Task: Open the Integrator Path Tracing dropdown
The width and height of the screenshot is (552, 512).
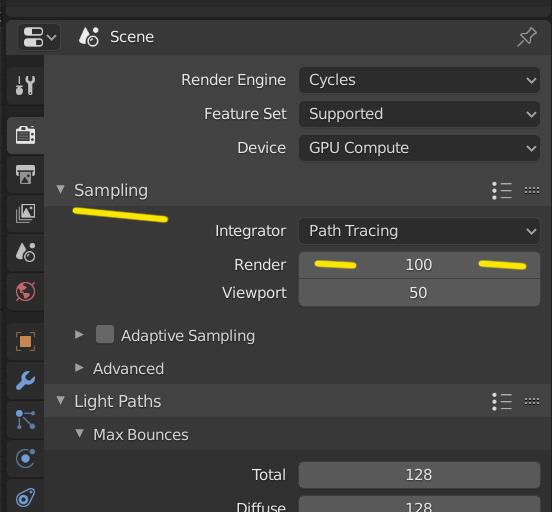Action: pos(419,231)
